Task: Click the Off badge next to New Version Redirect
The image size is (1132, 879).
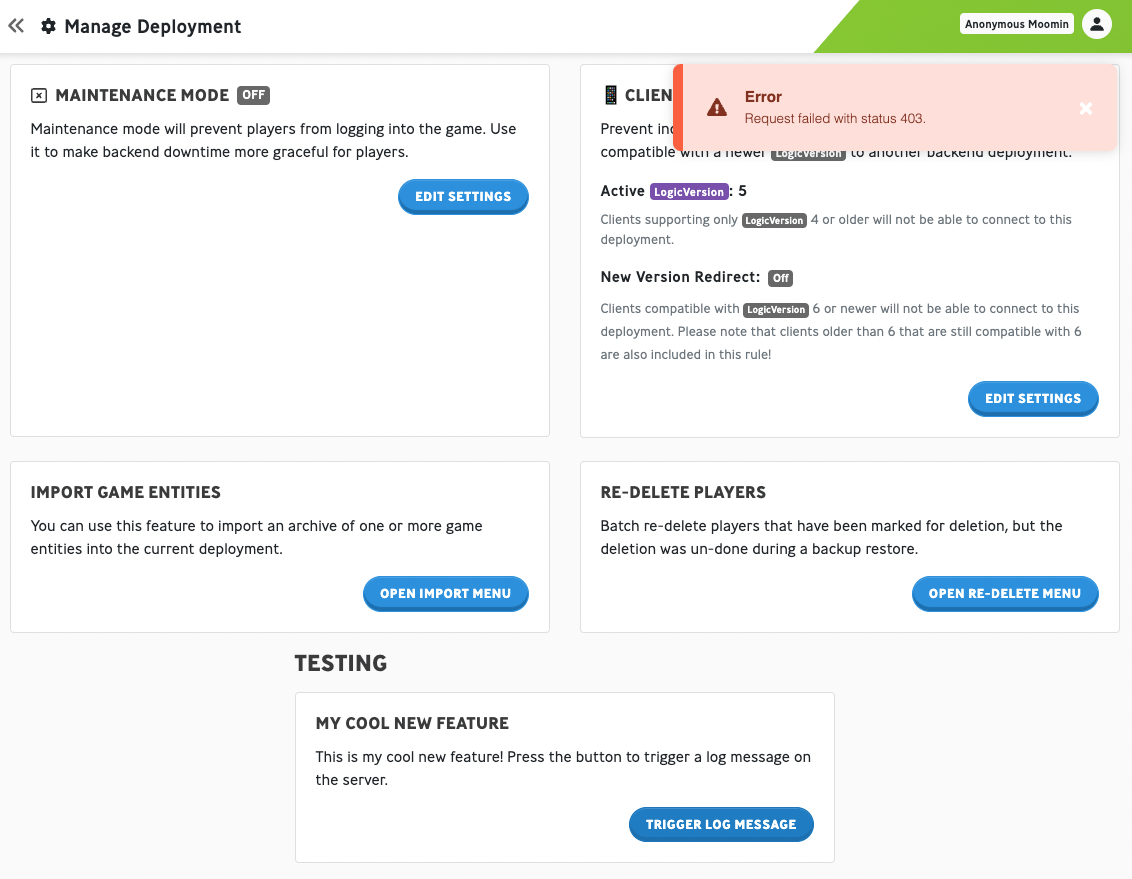Action: tap(780, 278)
